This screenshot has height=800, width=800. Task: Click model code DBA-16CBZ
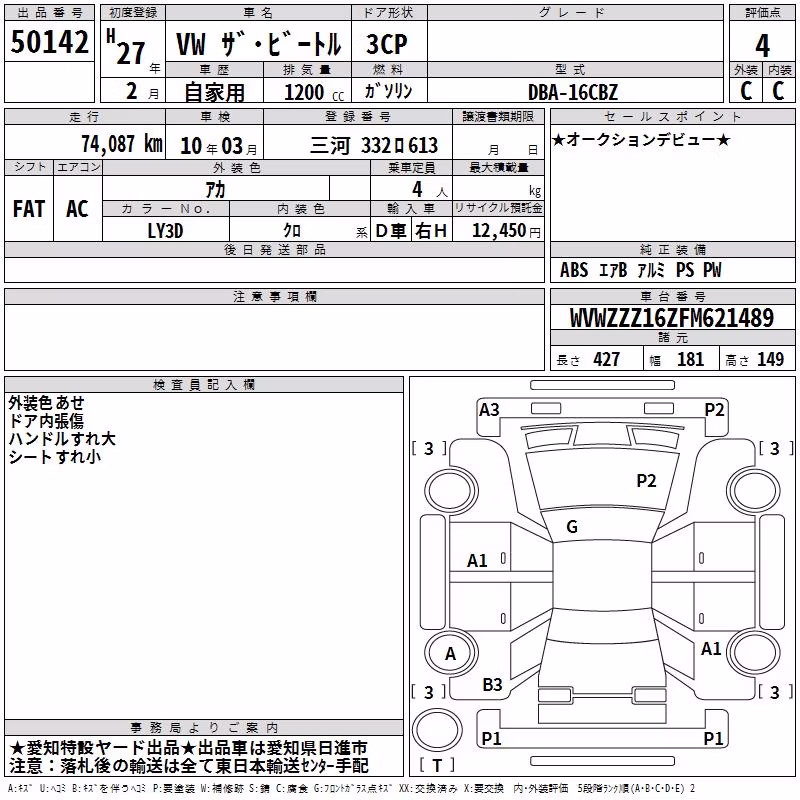pyautogui.click(x=572, y=92)
